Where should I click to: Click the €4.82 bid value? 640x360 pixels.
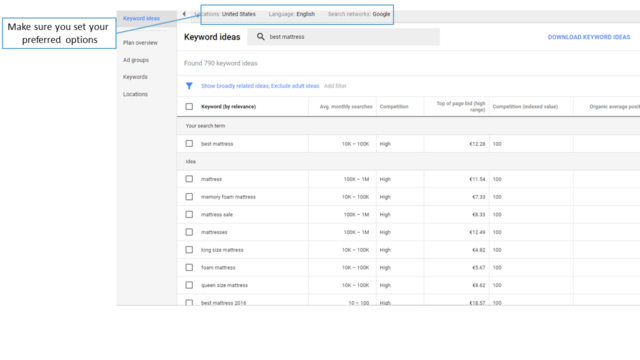point(478,250)
